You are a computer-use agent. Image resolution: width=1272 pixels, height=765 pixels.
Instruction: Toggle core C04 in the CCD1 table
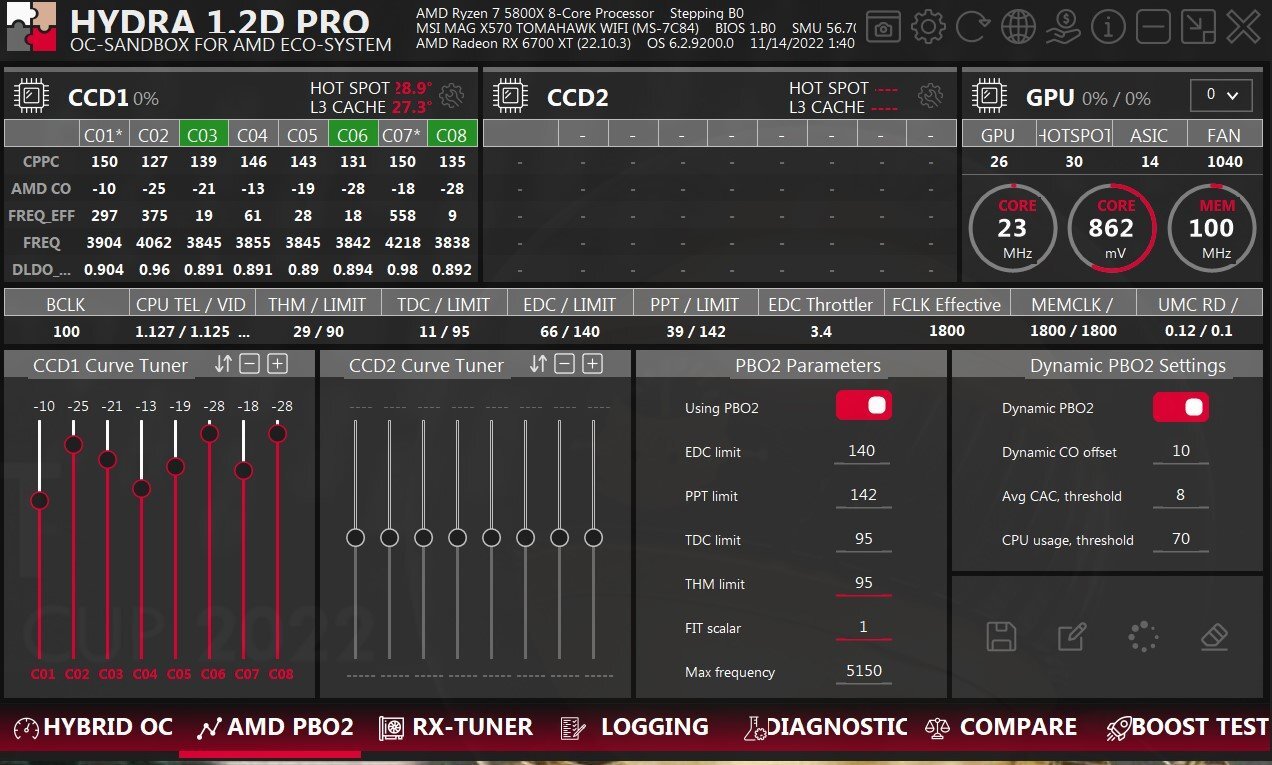253,134
